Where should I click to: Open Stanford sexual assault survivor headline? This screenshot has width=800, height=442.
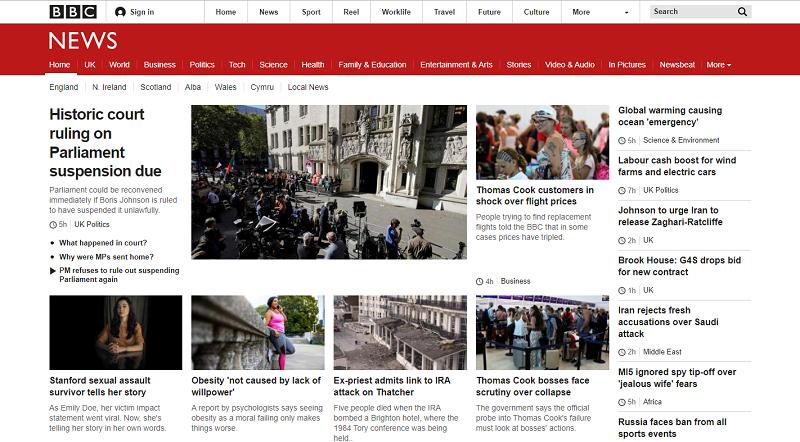pyautogui.click(x=100, y=386)
